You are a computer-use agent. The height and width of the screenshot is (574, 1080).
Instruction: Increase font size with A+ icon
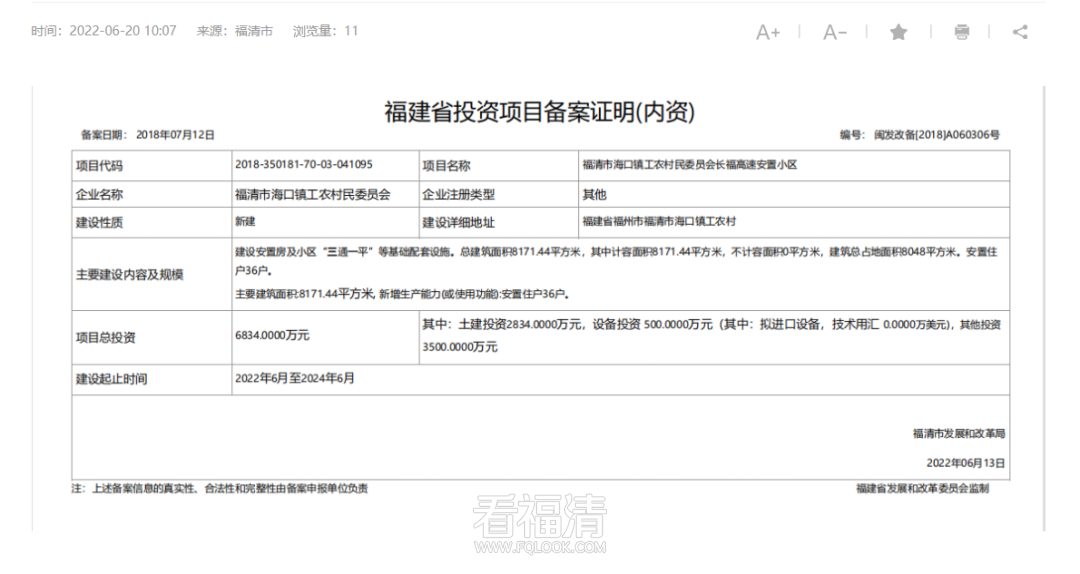coord(767,32)
